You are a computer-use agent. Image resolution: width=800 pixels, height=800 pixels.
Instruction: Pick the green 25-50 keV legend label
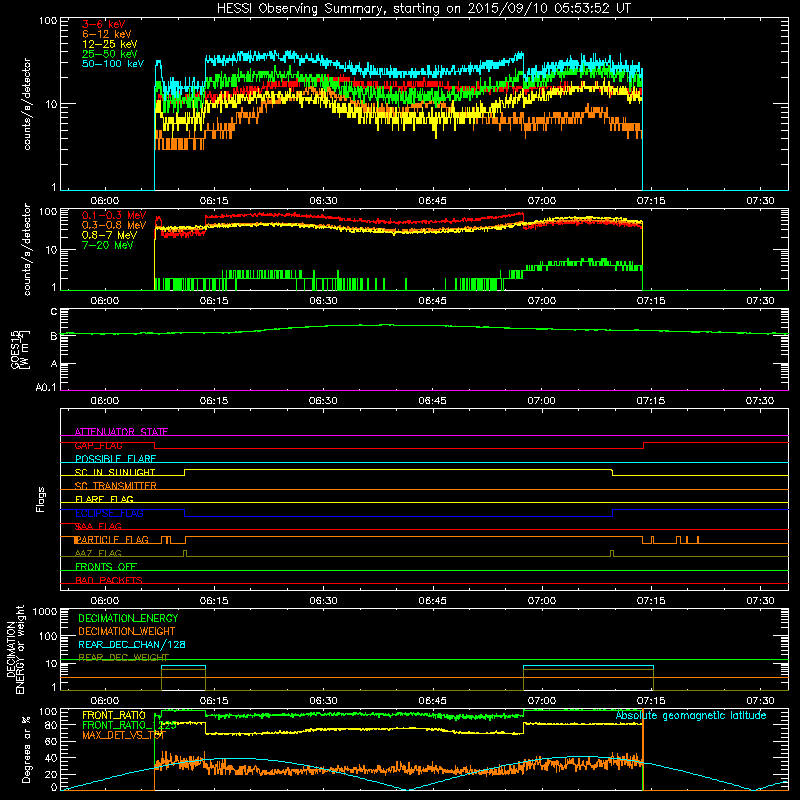click(x=110, y=54)
